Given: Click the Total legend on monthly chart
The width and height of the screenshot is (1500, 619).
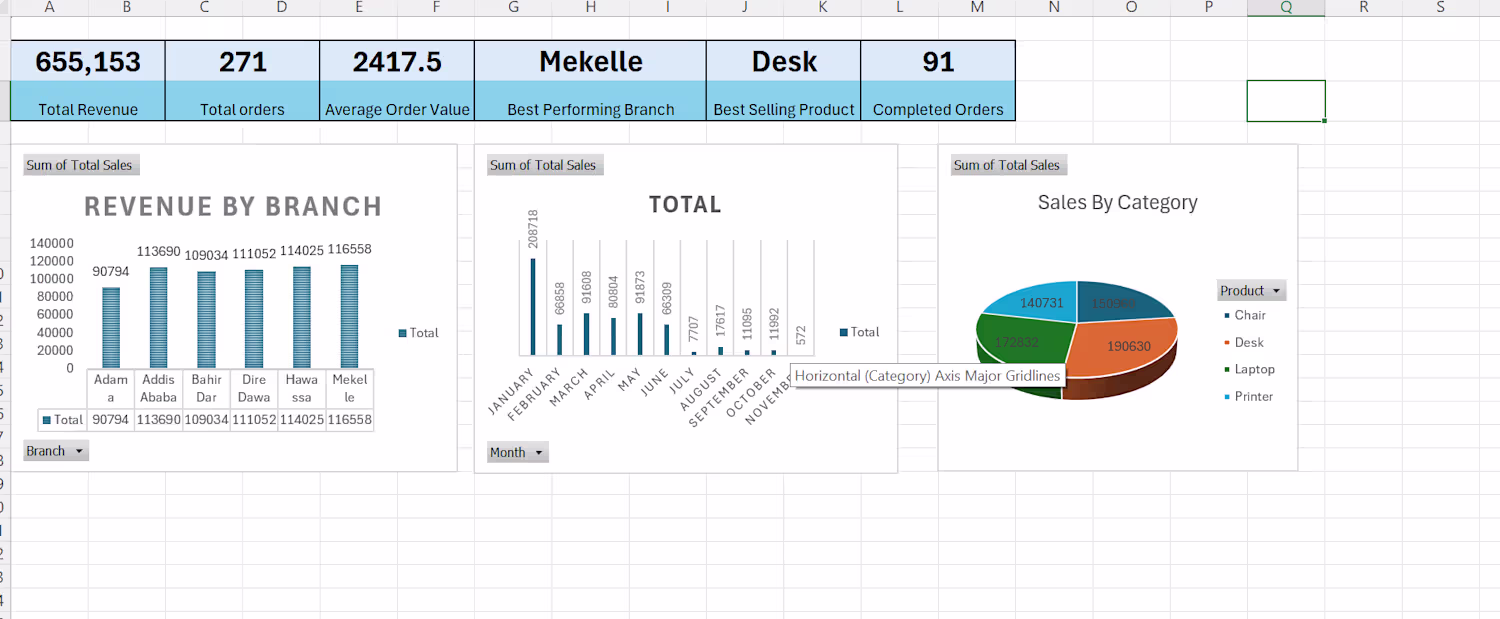Looking at the screenshot, I should coord(859,332).
